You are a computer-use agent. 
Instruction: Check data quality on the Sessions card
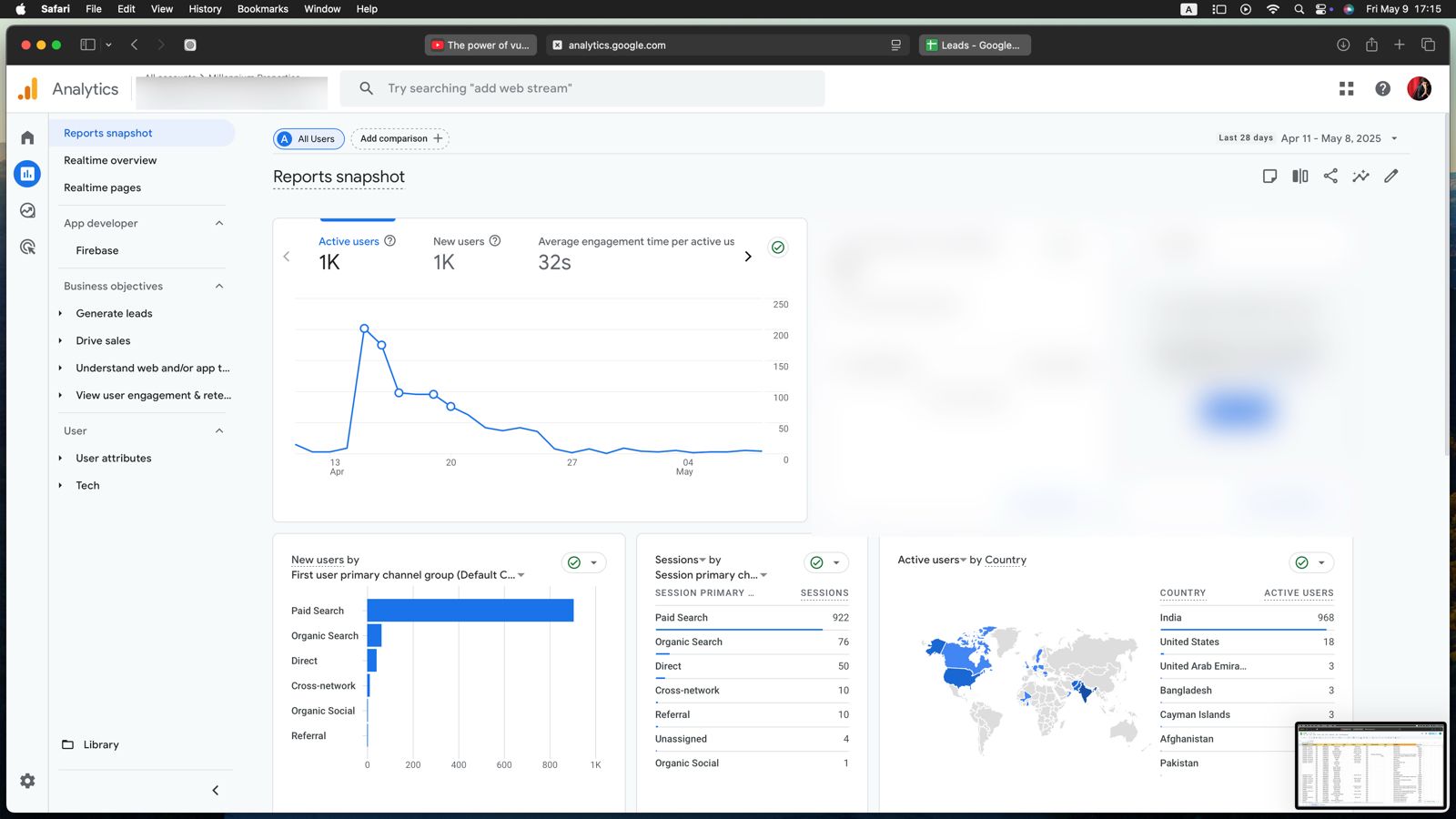(816, 561)
